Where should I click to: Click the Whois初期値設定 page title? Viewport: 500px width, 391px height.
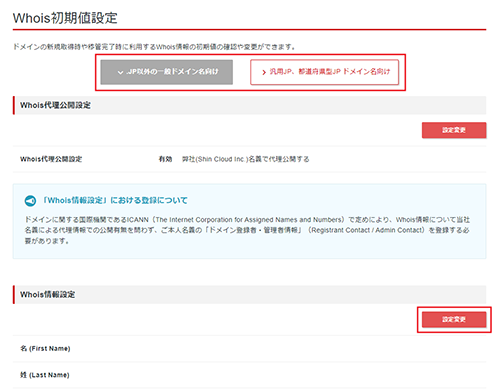click(65, 18)
